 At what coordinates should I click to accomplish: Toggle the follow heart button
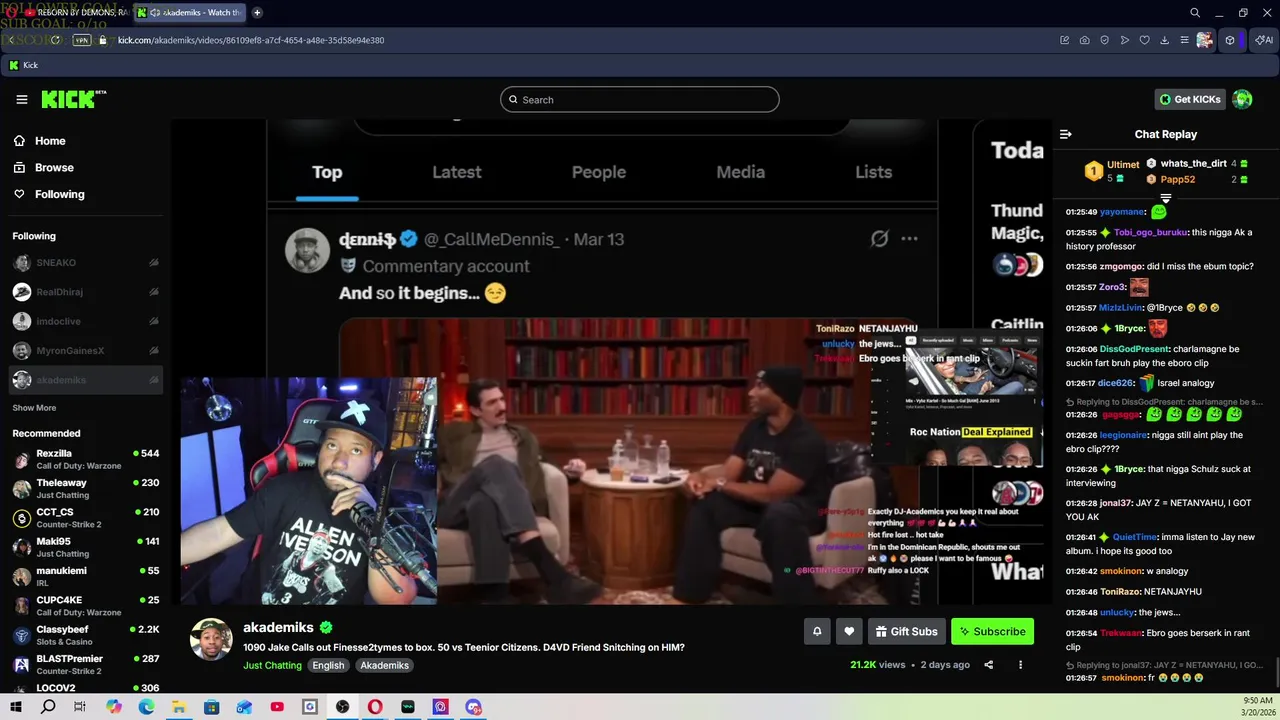(849, 631)
